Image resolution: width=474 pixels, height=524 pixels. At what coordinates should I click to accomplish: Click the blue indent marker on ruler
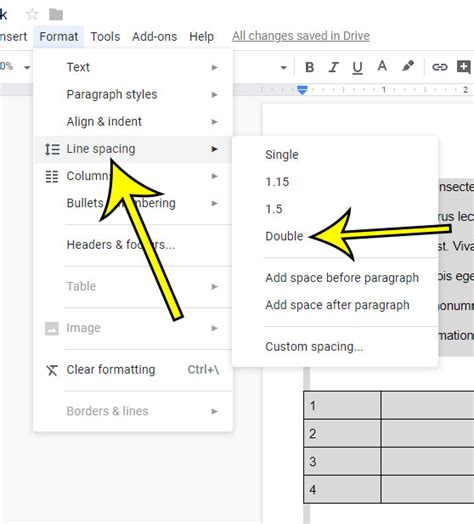click(x=302, y=90)
